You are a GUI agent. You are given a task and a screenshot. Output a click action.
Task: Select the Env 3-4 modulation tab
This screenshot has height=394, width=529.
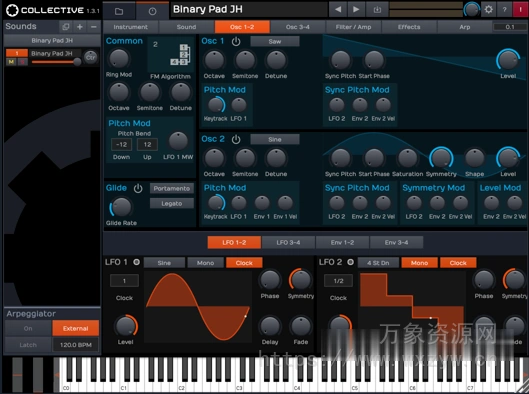click(396, 243)
